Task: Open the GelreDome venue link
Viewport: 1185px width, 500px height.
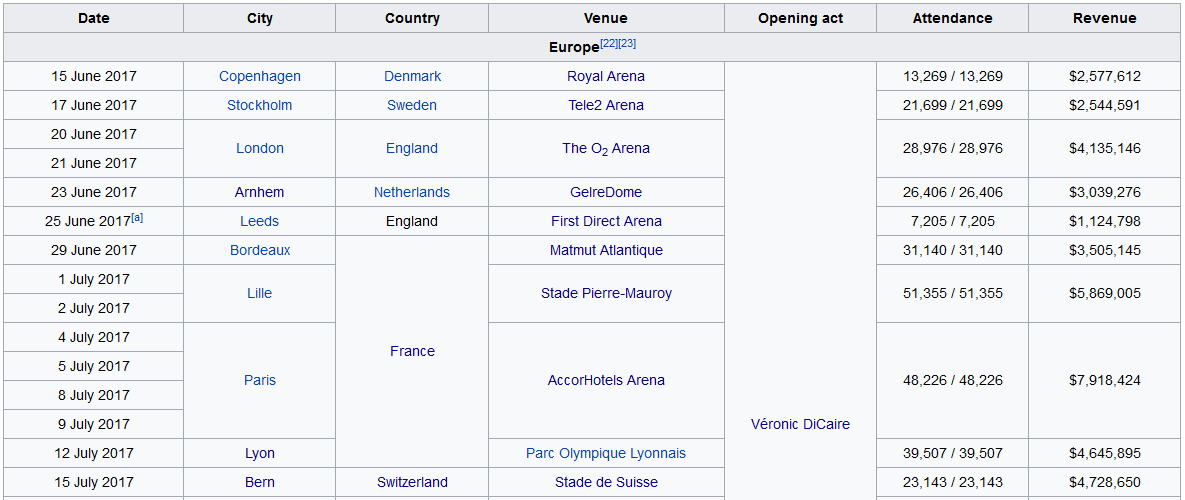Action: (606, 192)
